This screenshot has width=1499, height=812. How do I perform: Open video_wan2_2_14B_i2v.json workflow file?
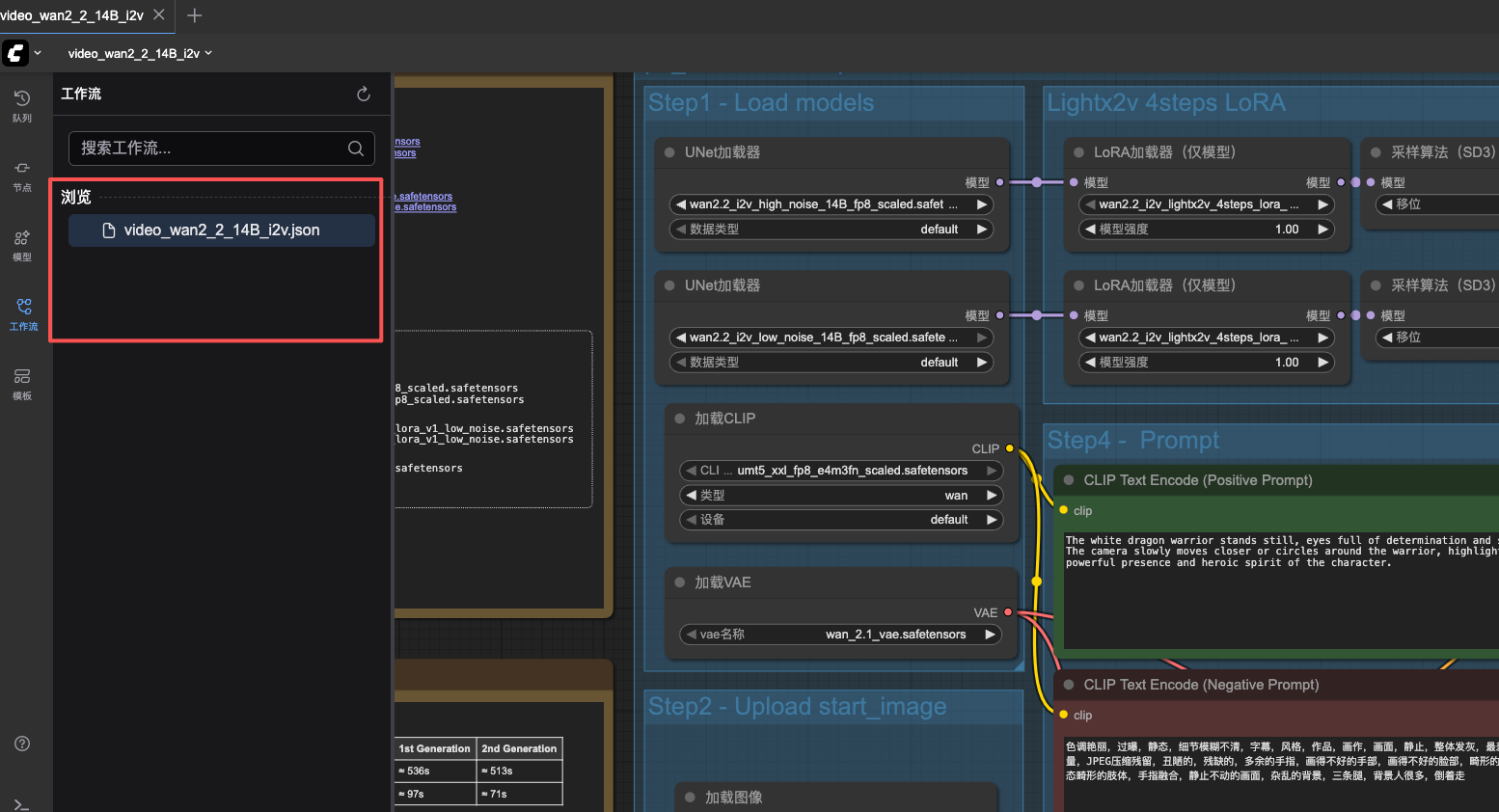click(x=221, y=230)
